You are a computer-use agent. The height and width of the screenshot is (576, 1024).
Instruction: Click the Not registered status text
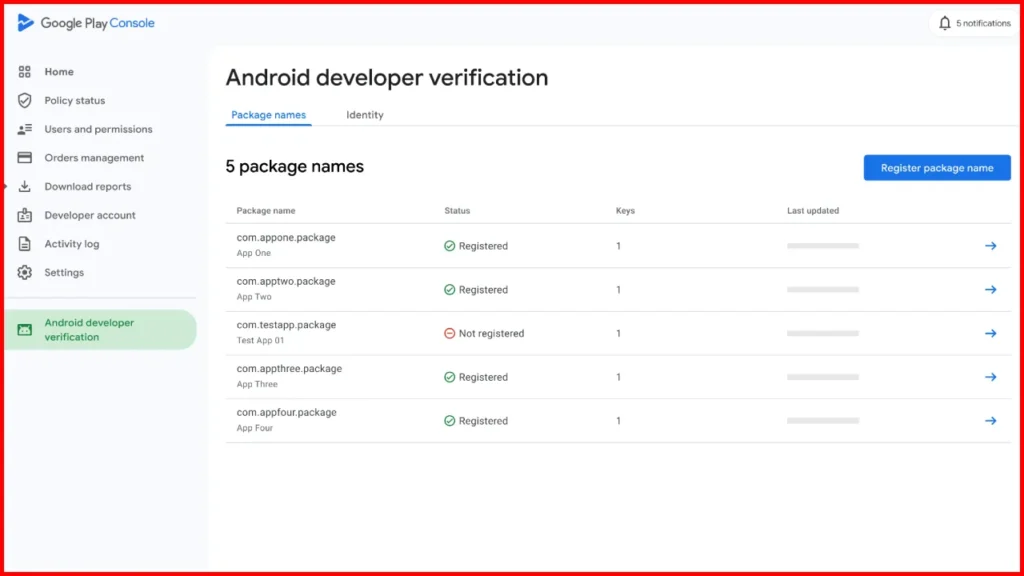[x=491, y=334]
